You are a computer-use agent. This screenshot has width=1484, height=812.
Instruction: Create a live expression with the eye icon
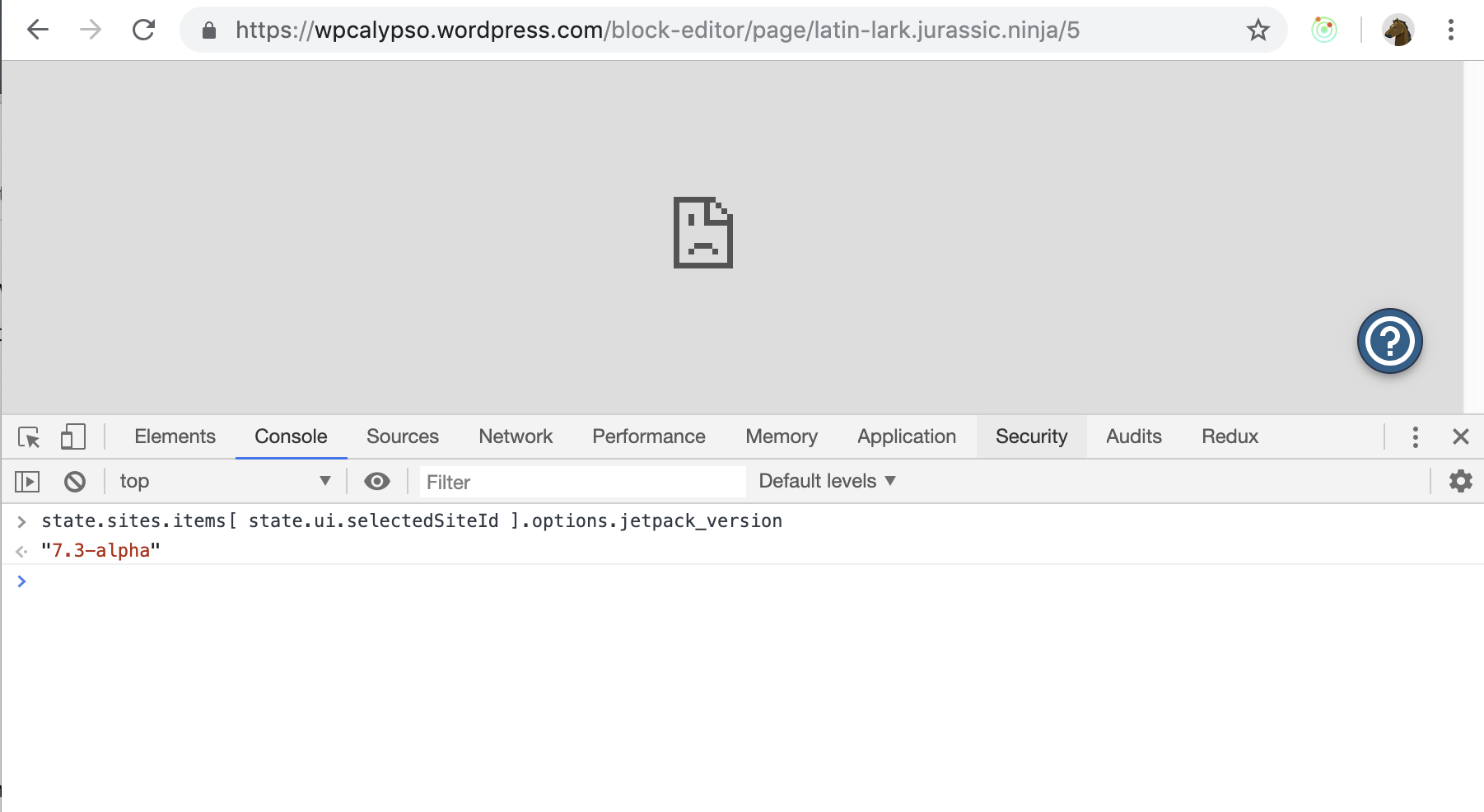click(377, 481)
